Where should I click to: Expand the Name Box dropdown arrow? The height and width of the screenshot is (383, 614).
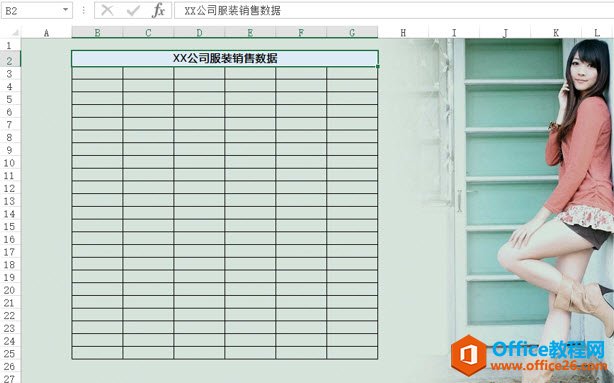(x=65, y=10)
